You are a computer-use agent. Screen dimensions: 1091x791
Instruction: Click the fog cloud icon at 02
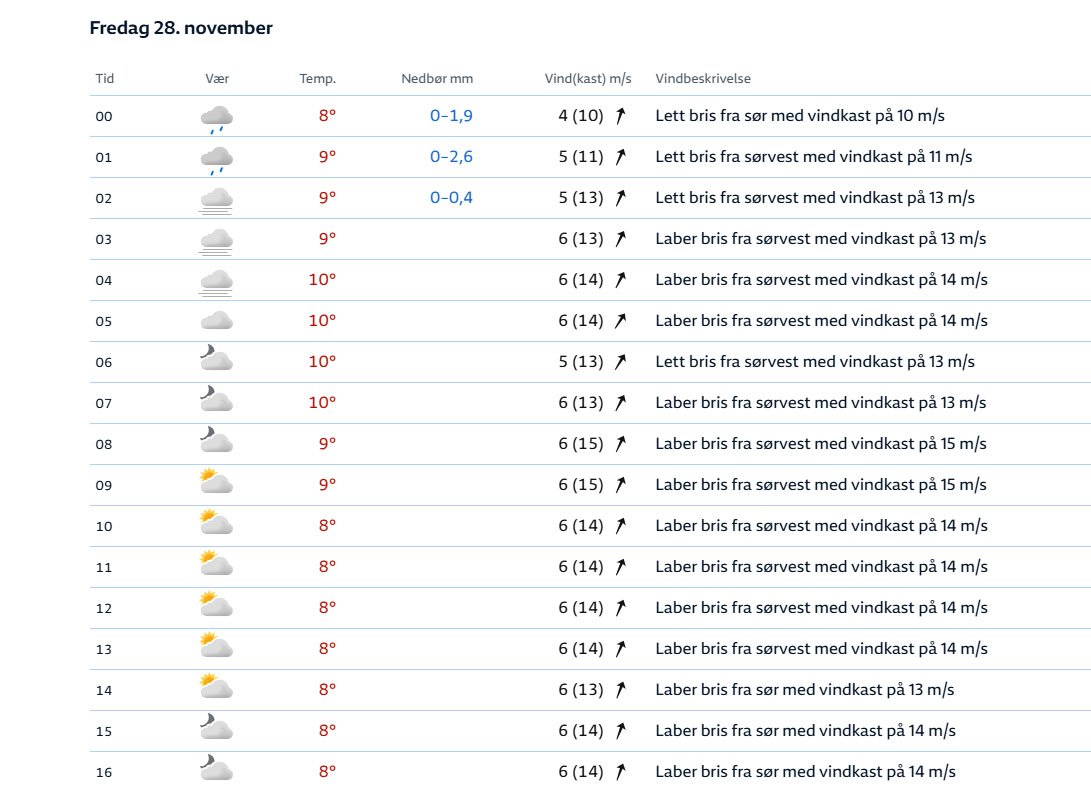click(x=216, y=199)
